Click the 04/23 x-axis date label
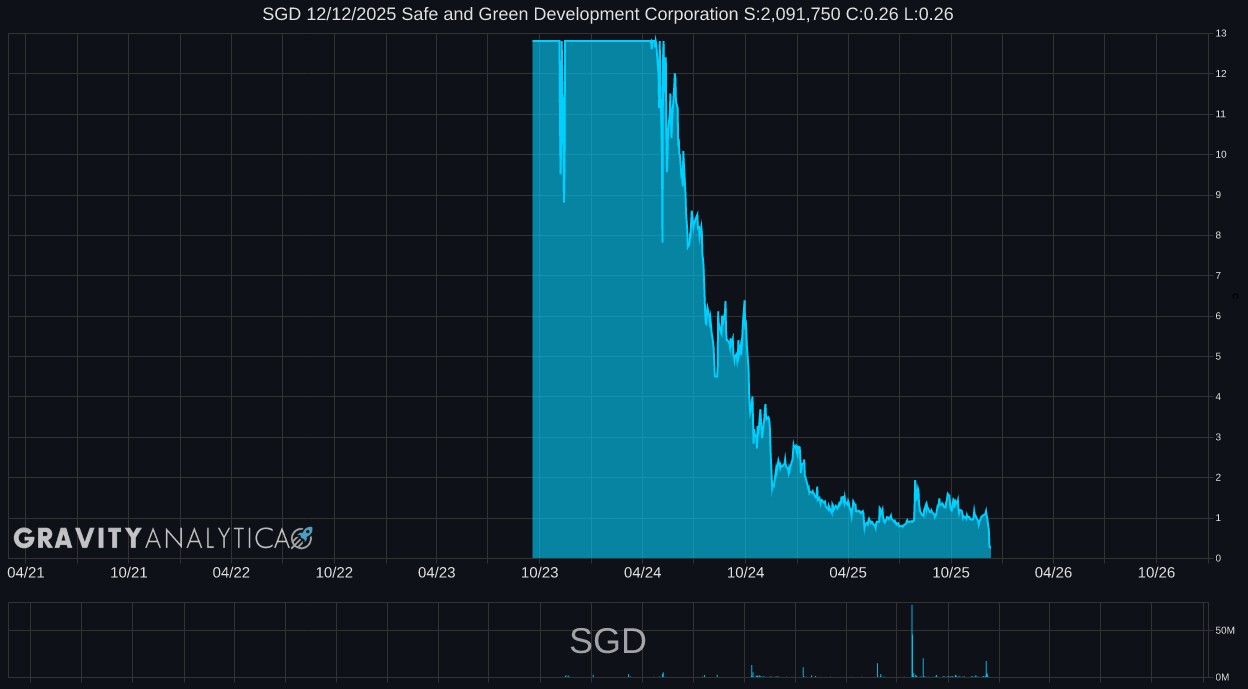This screenshot has height=689, width=1248. (437, 573)
